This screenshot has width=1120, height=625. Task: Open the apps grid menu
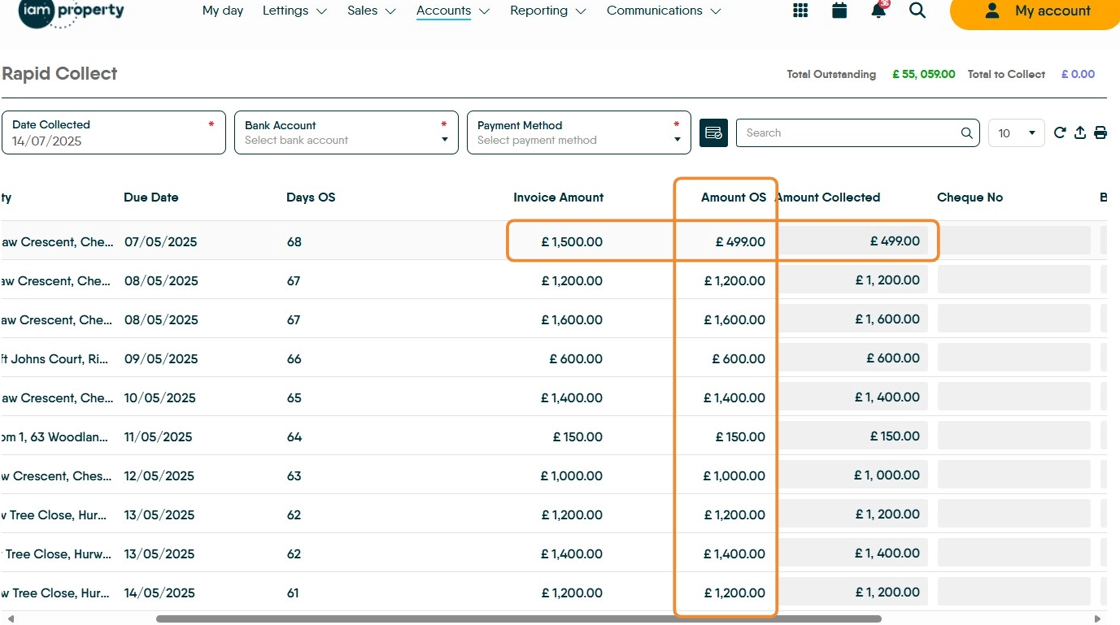800,11
